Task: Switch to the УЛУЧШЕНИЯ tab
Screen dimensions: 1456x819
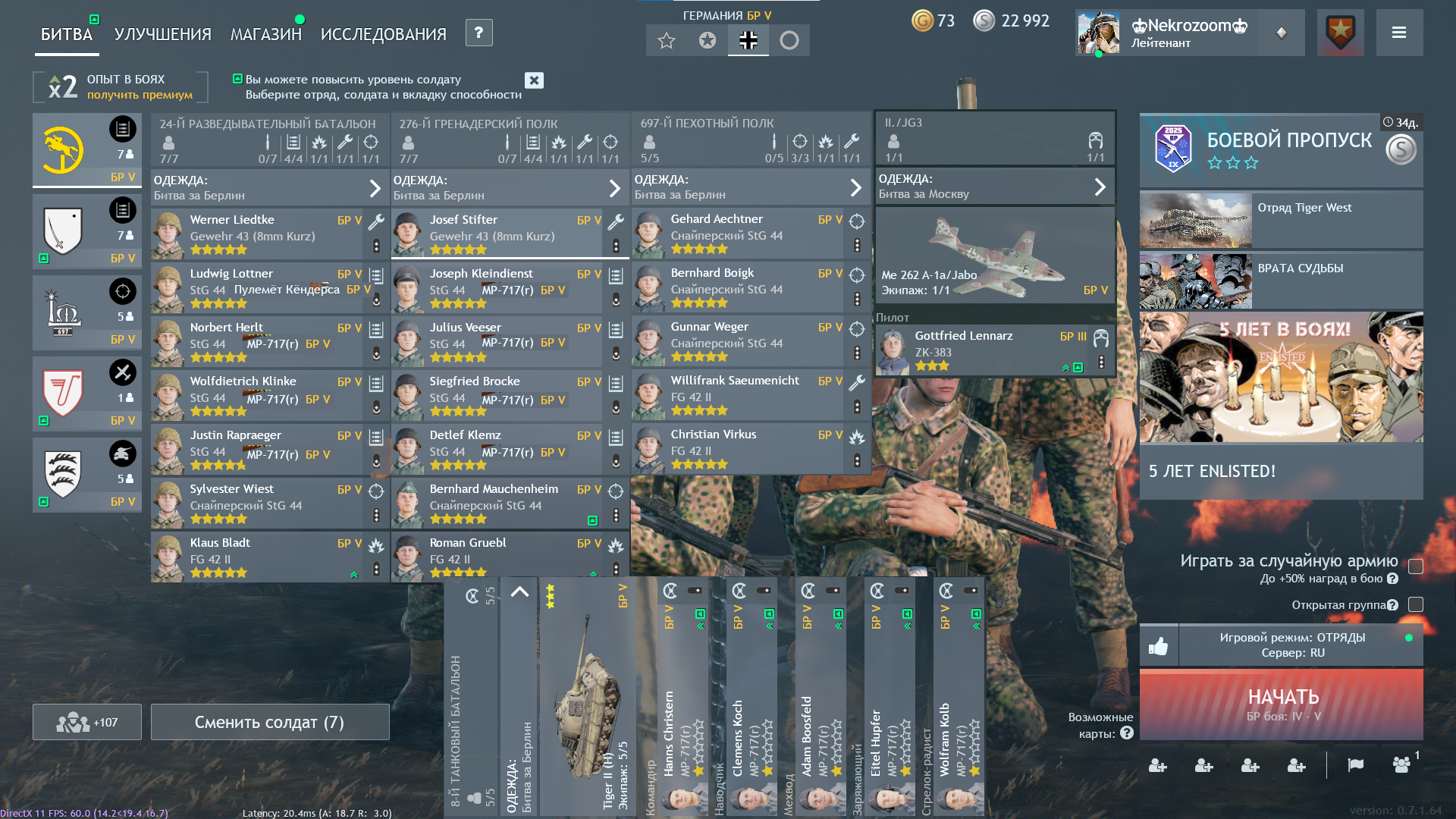Action: click(x=162, y=34)
